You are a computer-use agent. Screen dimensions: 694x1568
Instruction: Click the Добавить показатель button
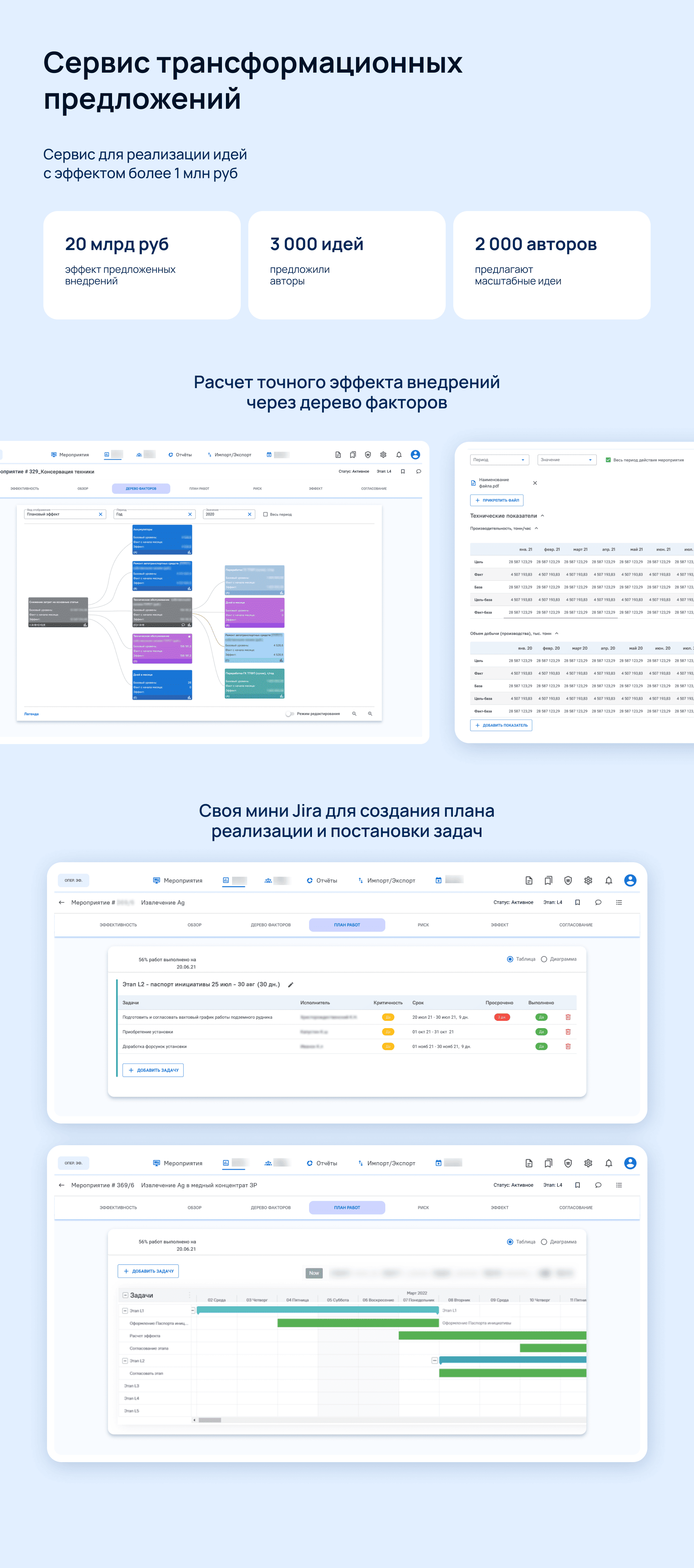tap(501, 725)
